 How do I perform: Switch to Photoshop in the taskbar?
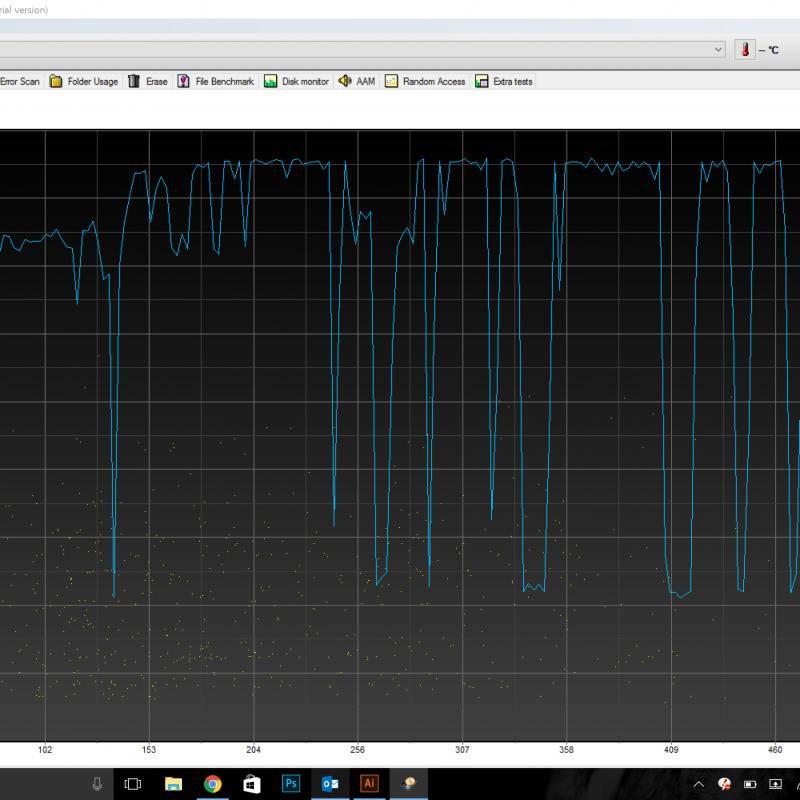click(x=291, y=784)
